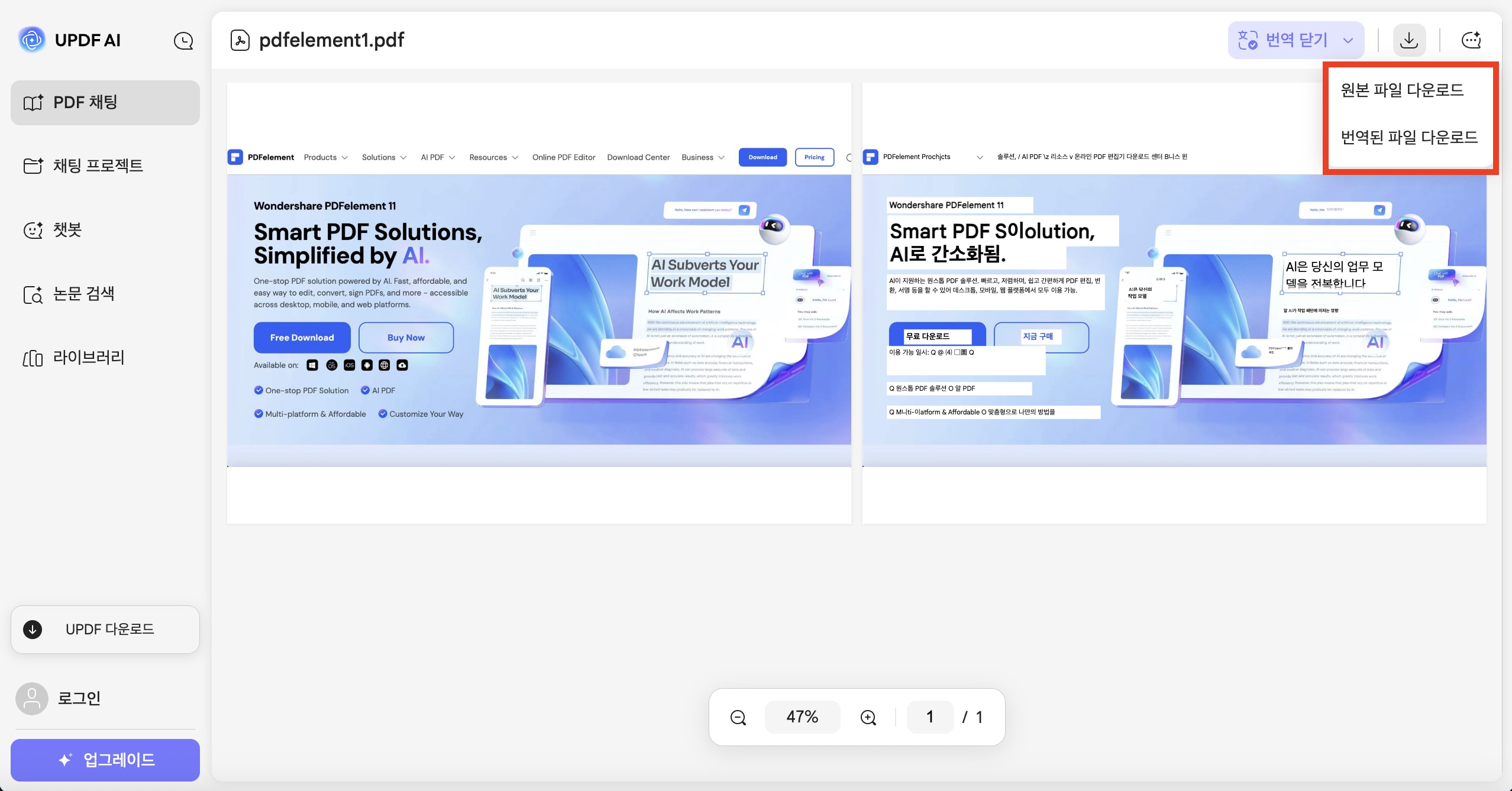Click the UPDF 다운로드 button
Screen dimensions: 1512x791
click(x=105, y=629)
